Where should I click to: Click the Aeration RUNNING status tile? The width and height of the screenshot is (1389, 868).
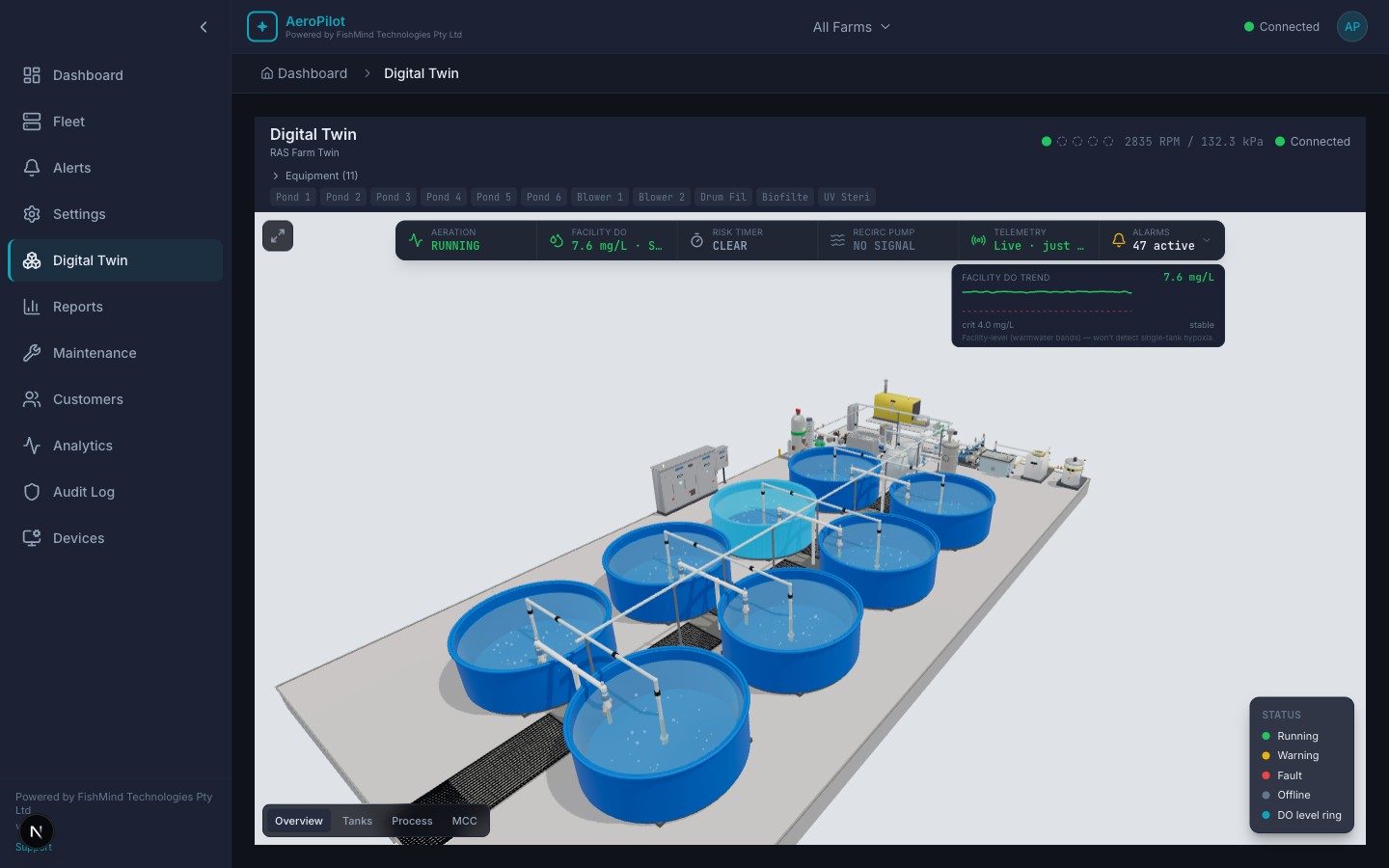[467, 240]
